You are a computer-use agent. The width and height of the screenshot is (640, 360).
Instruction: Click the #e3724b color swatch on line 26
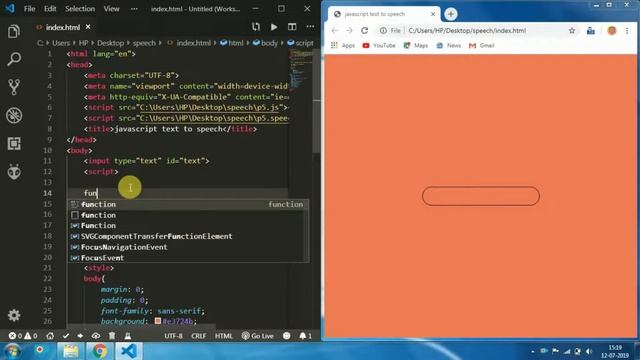point(158,321)
